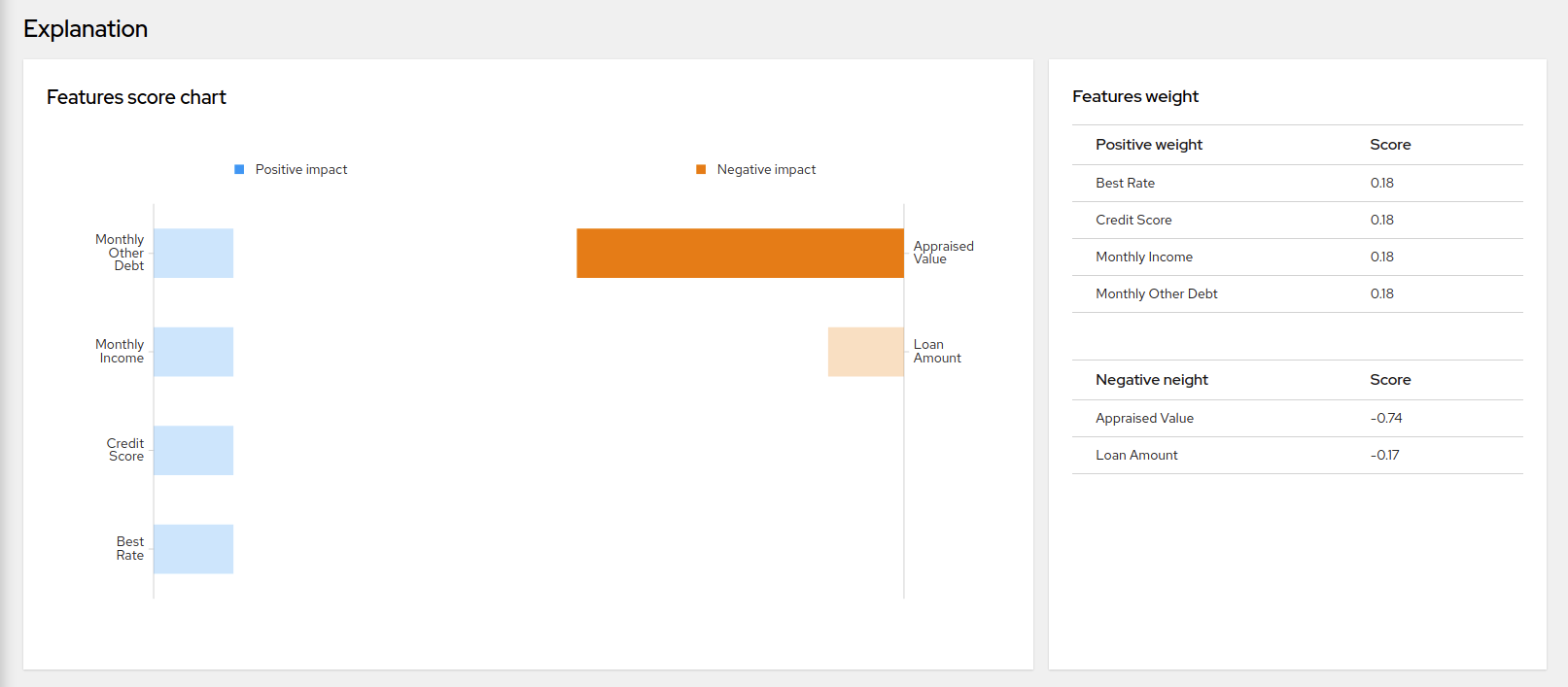Click the Negative impact legend label
The image size is (1568, 687).
point(766,169)
